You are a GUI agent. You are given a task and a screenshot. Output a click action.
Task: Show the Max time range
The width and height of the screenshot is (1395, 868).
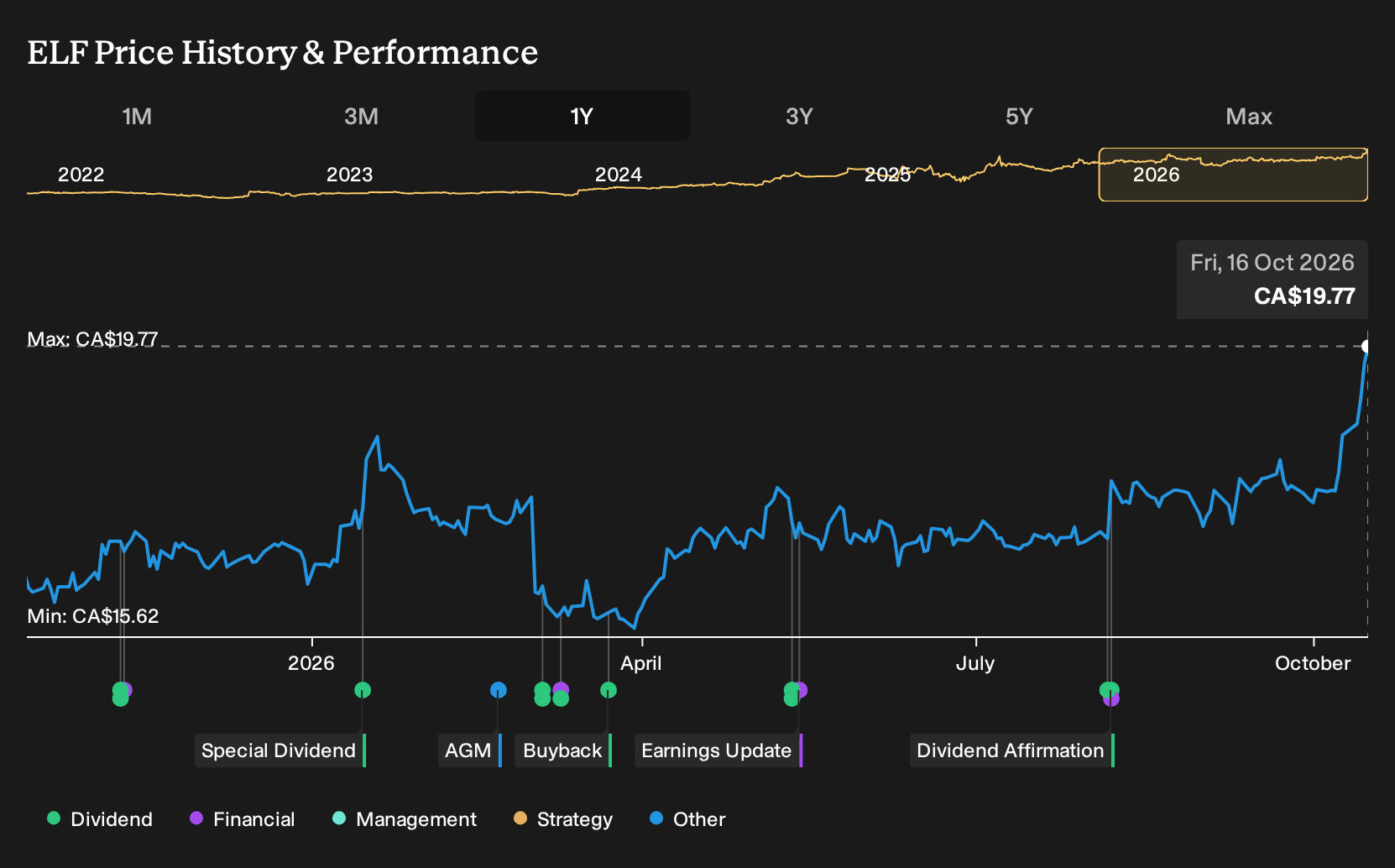pos(1249,116)
